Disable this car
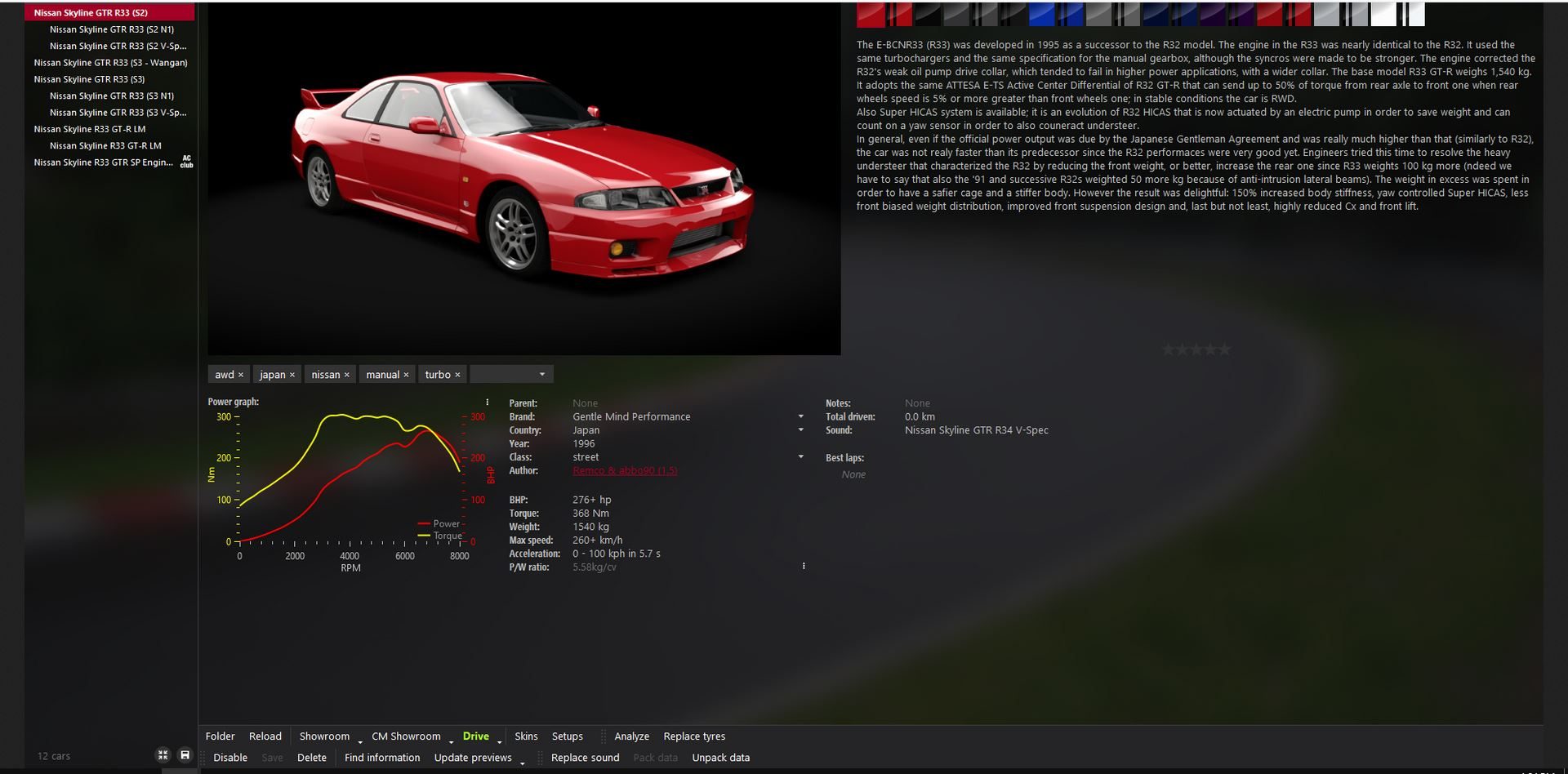This screenshot has width=1568, height=774. pyautogui.click(x=230, y=758)
